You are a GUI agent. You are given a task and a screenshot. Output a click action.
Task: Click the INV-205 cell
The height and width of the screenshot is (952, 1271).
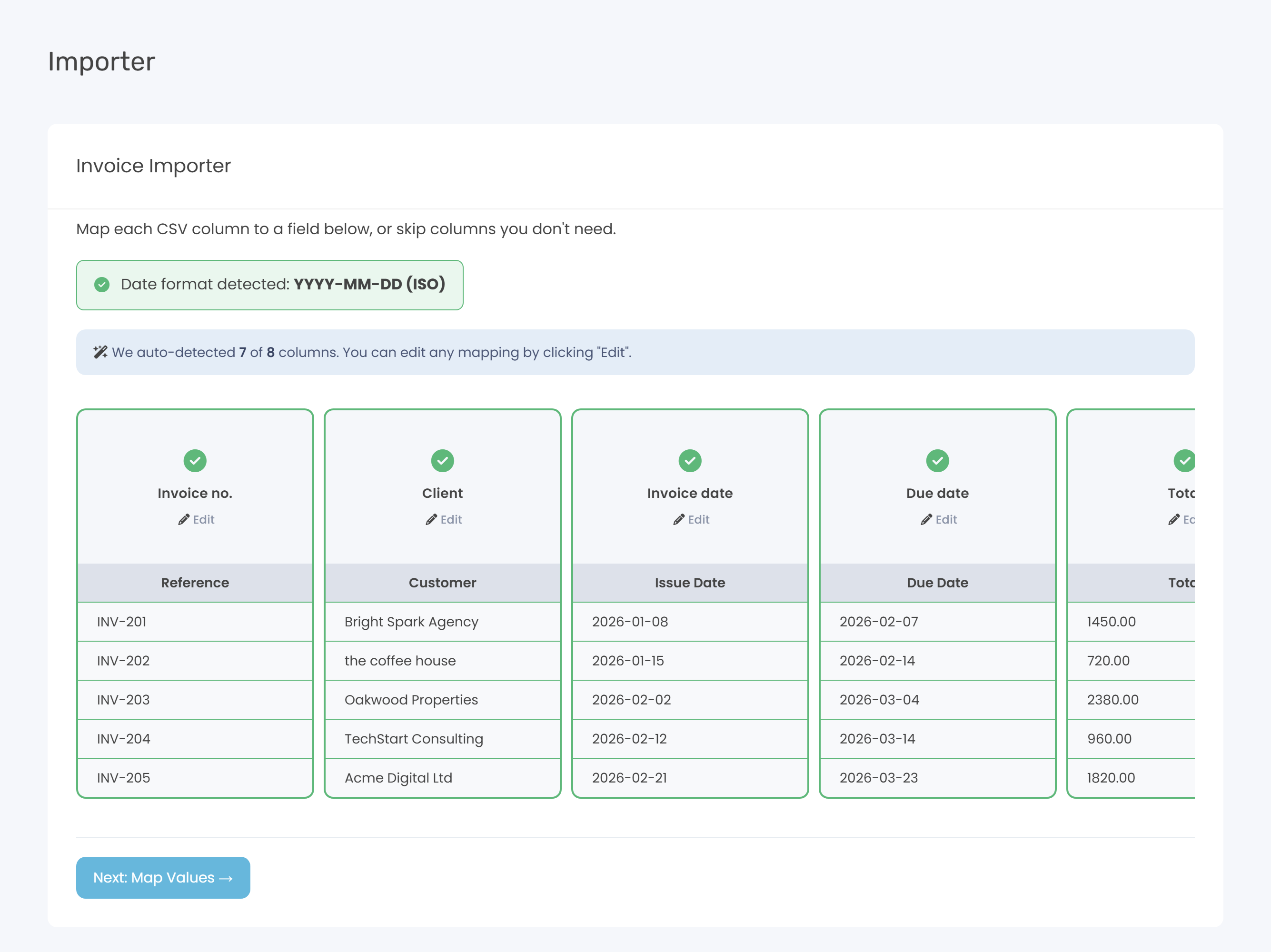click(195, 778)
